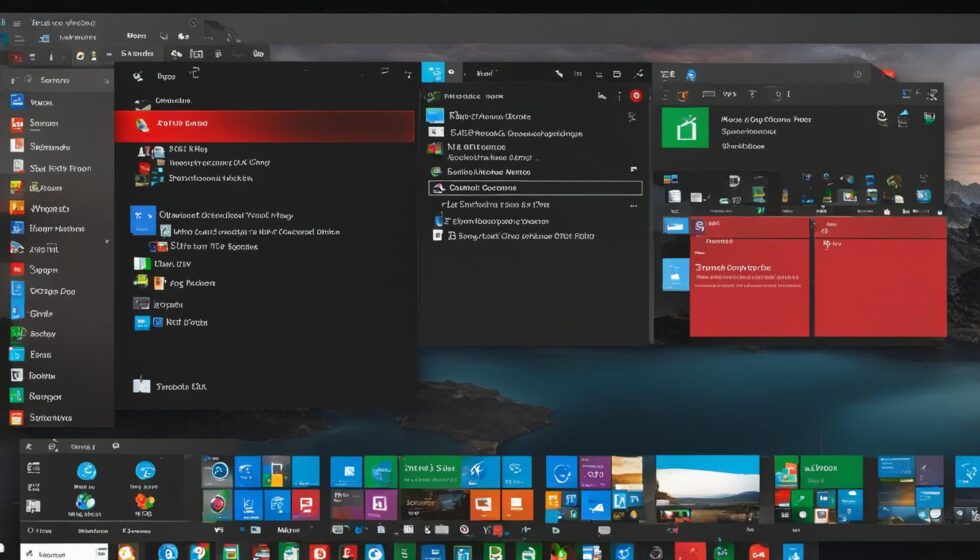
Task: Select the yellow ring icon in the top-left toolbar
Action: [x=92, y=58]
